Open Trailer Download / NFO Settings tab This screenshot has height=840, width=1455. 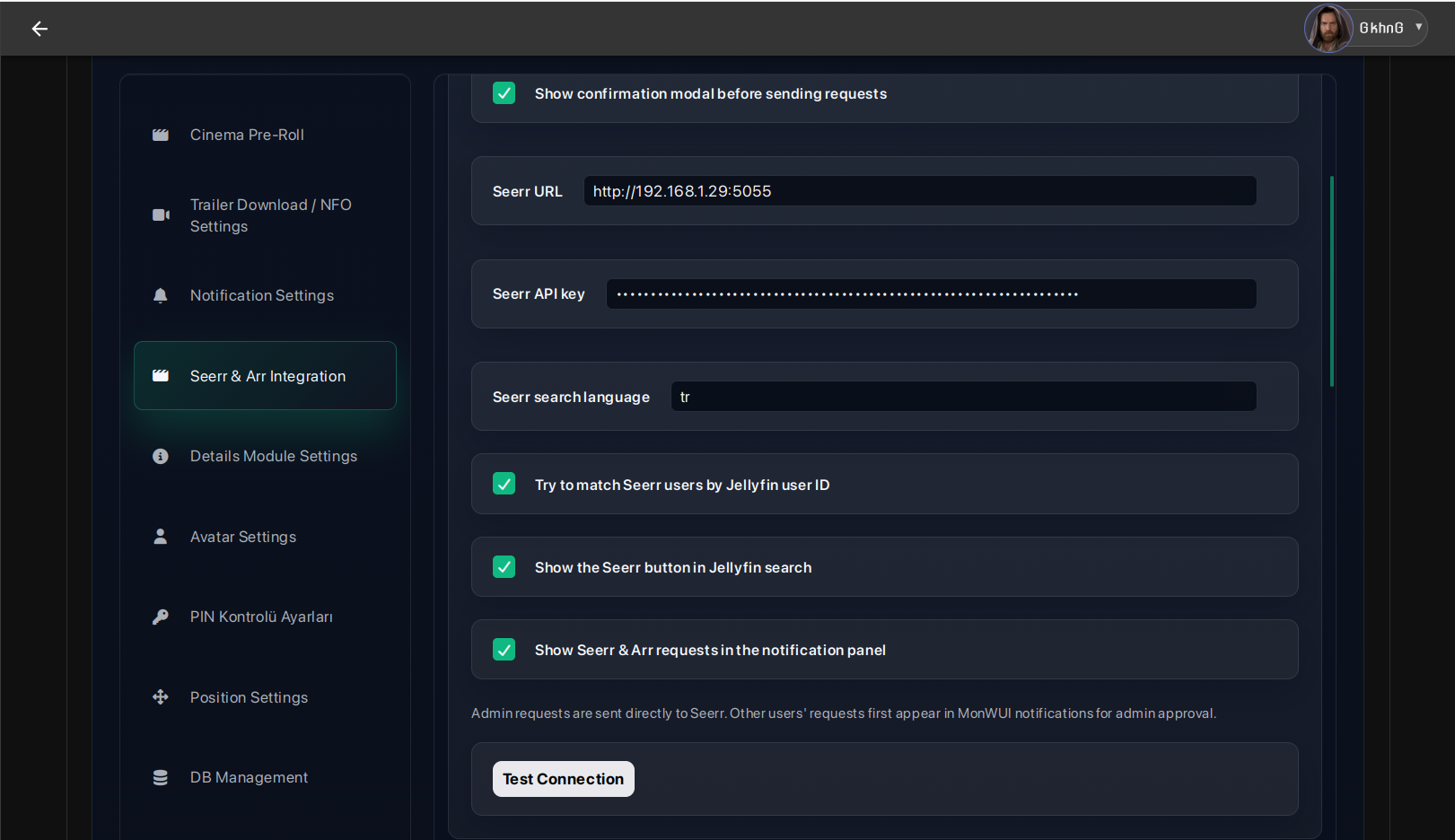pyautogui.click(x=265, y=215)
